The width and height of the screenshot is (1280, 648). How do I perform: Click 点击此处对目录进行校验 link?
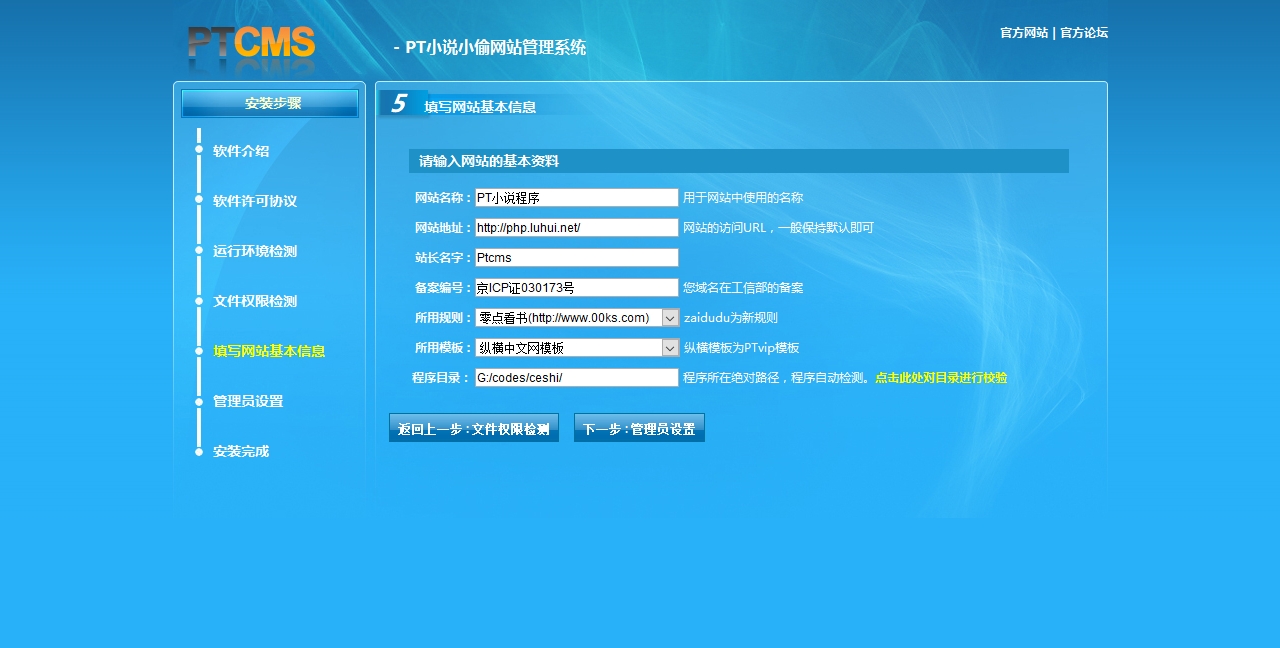pos(941,378)
